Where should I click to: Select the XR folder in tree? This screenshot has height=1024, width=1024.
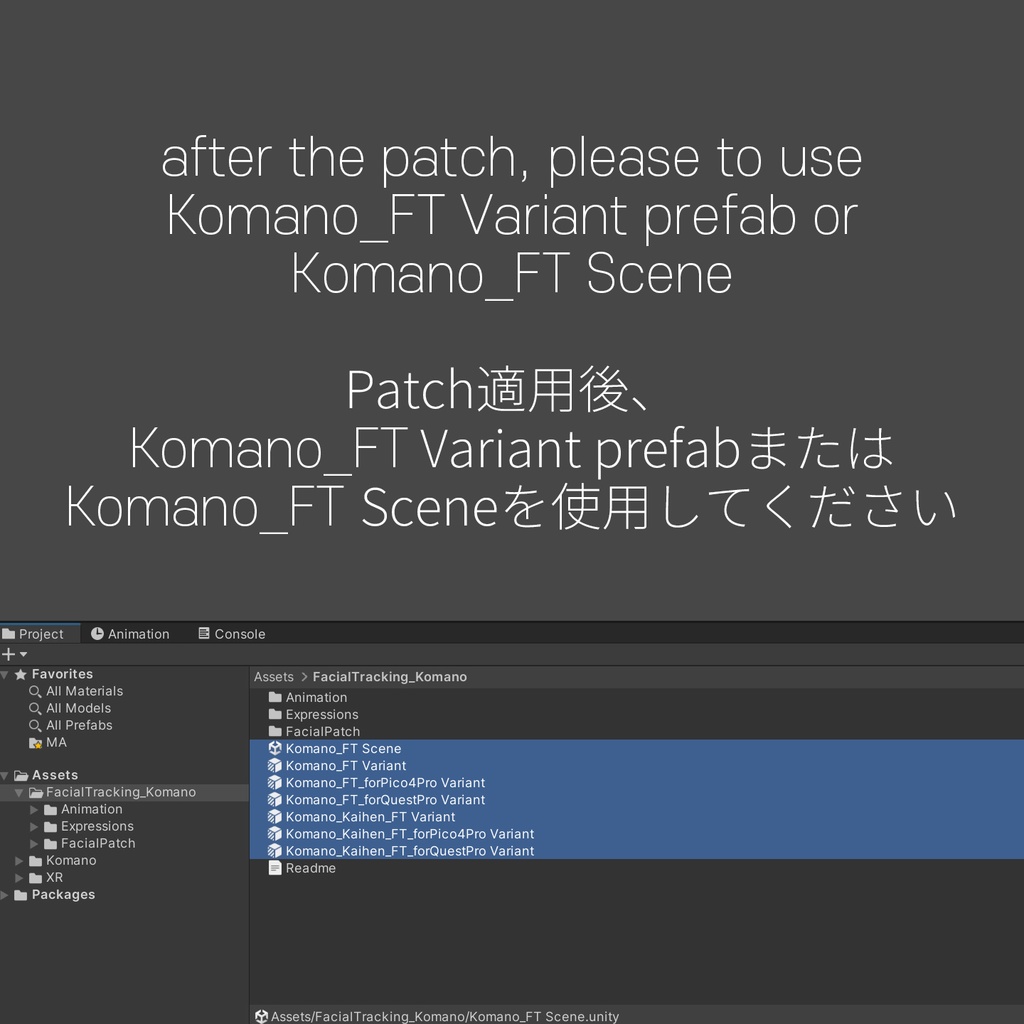54,878
